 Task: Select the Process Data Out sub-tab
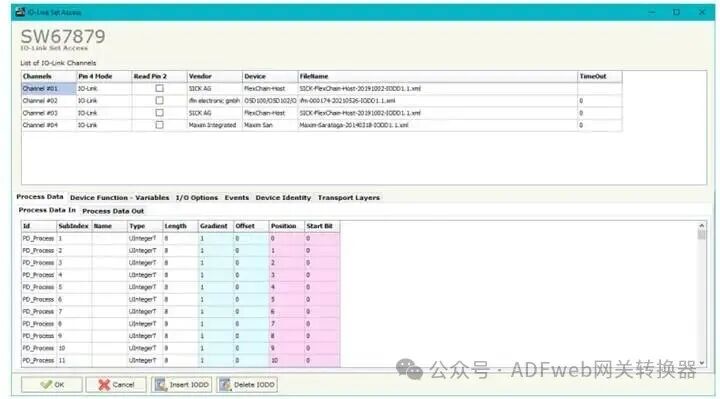point(113,211)
